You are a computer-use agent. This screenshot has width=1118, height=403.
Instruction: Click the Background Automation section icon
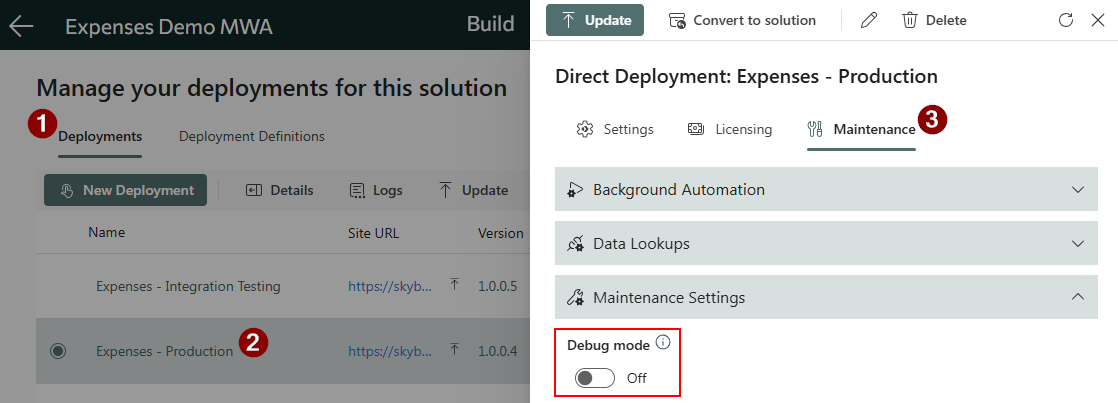[575, 190]
